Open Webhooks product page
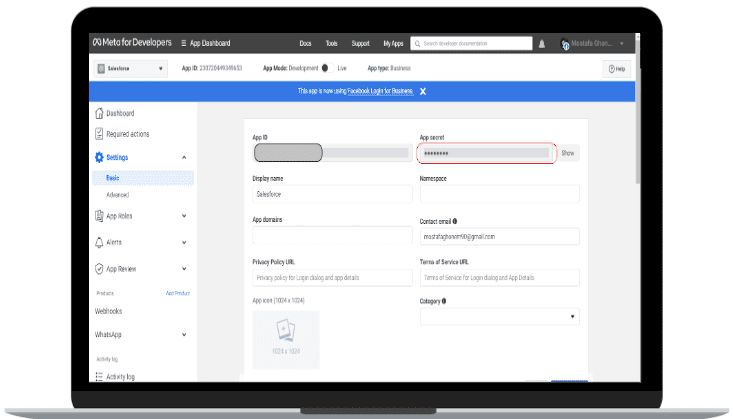This screenshot has width=733, height=419. [108, 311]
